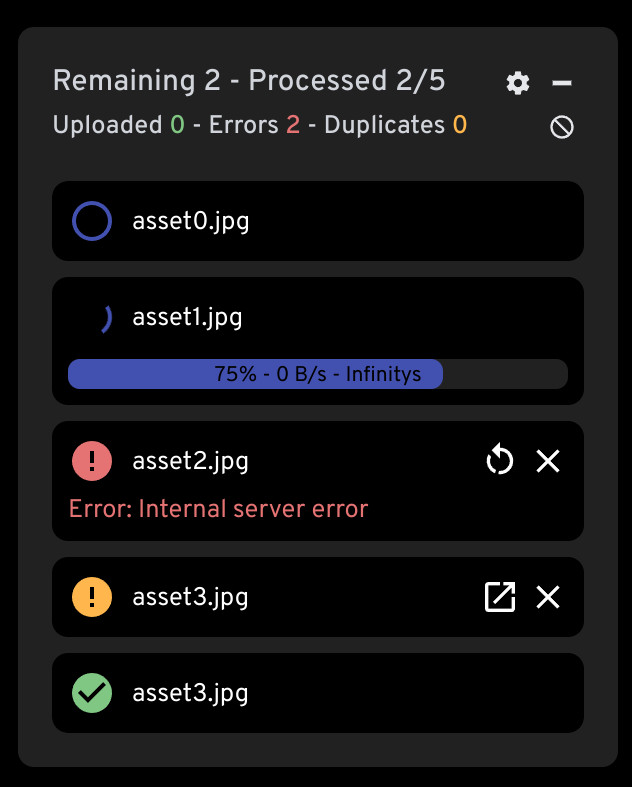Image resolution: width=632 pixels, height=787 pixels.
Task: Minimize the upload panel
Action: point(562,83)
